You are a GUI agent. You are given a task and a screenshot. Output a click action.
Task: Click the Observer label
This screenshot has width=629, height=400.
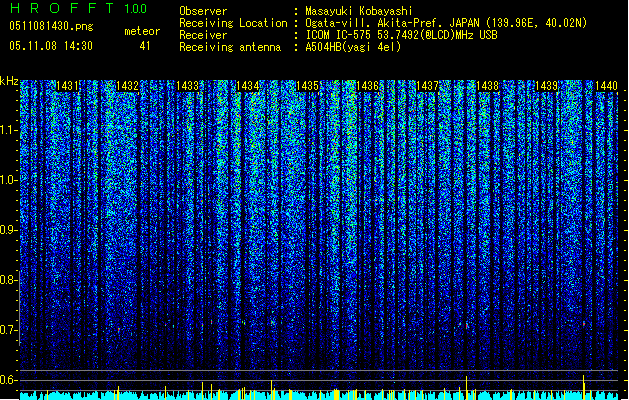203,11
